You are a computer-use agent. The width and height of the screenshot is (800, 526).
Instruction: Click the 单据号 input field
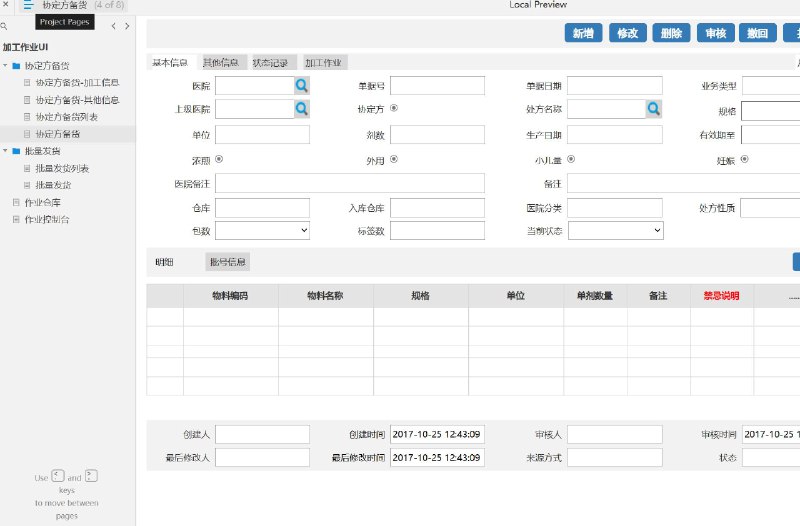[437, 85]
